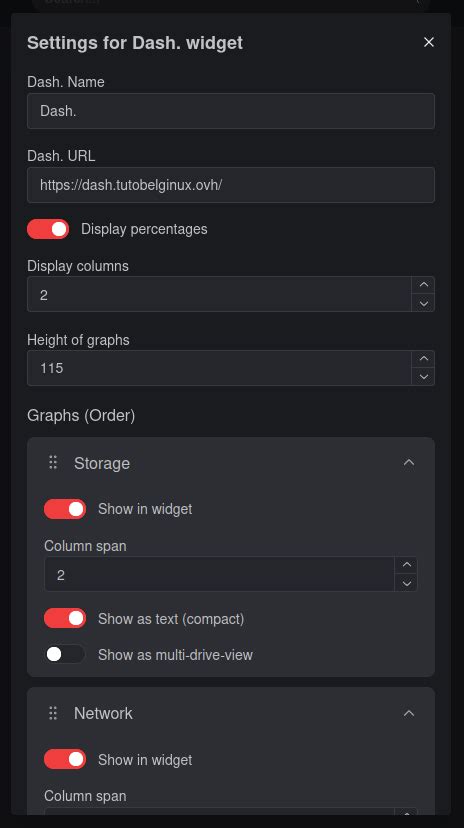Image resolution: width=464 pixels, height=828 pixels.
Task: Grab the Network drag handle icon
Action: pyautogui.click(x=53, y=713)
